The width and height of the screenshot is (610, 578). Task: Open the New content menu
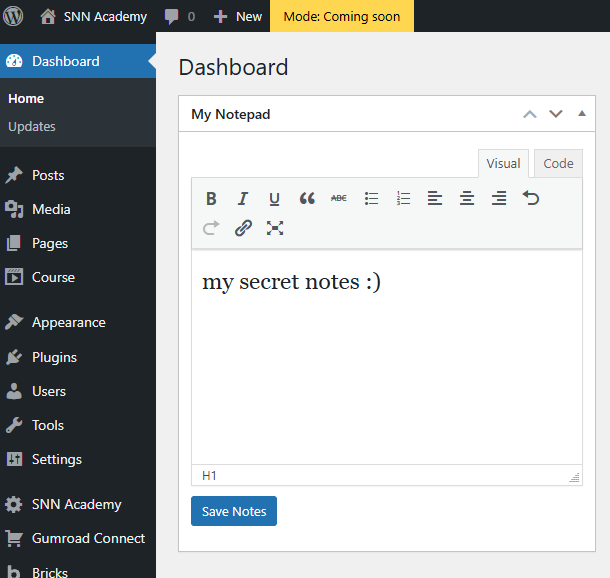coord(238,16)
